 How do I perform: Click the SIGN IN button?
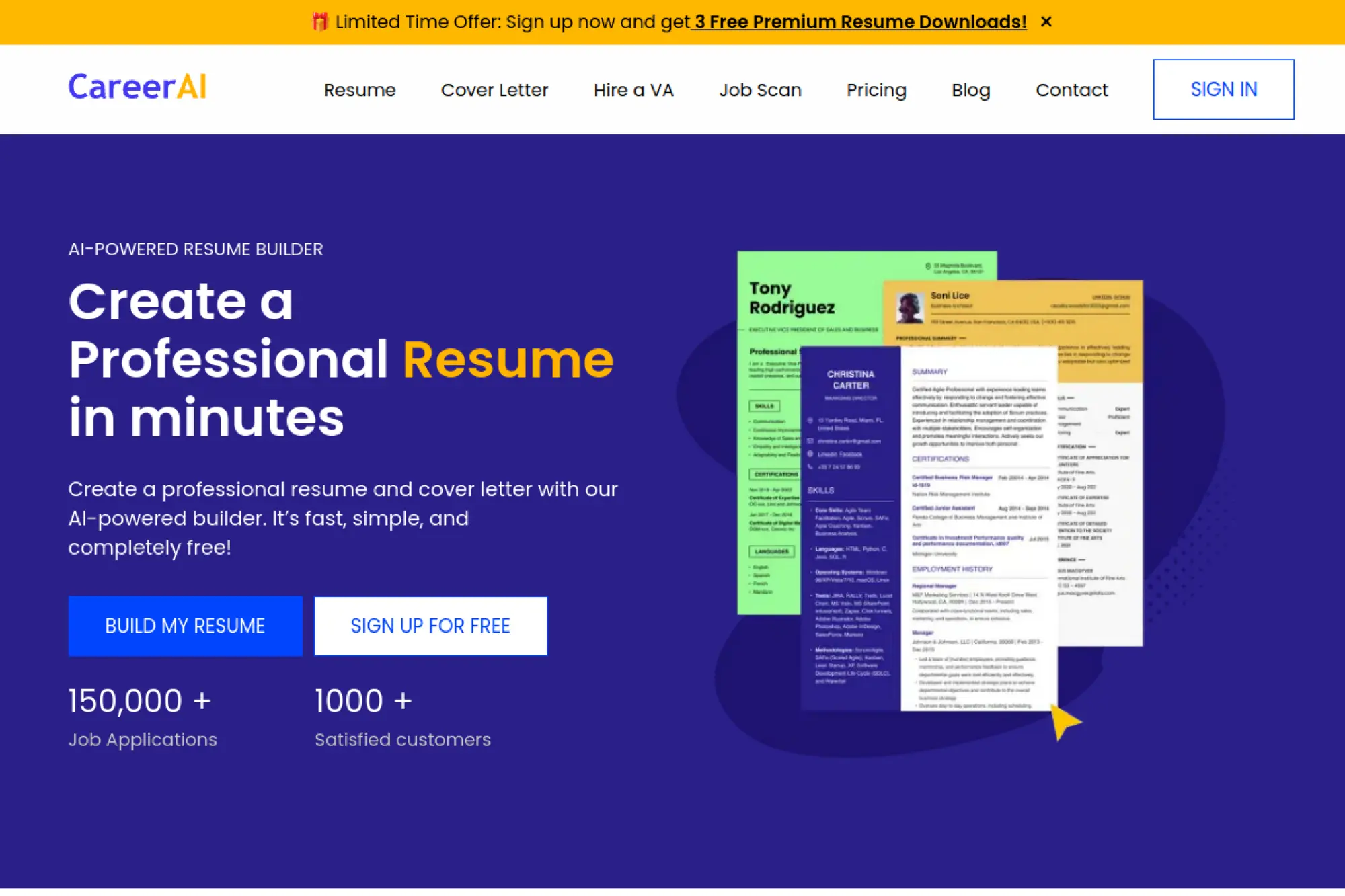(1223, 89)
